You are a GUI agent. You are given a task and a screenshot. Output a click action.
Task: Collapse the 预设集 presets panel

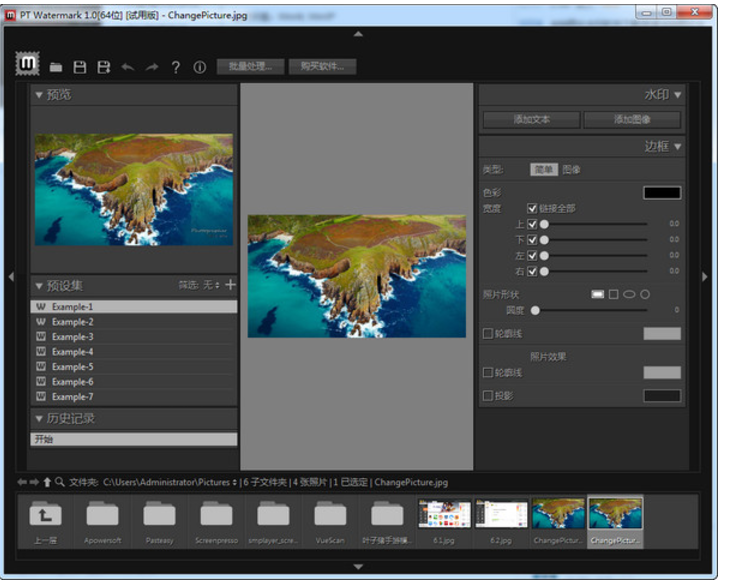pyautogui.click(x=39, y=285)
